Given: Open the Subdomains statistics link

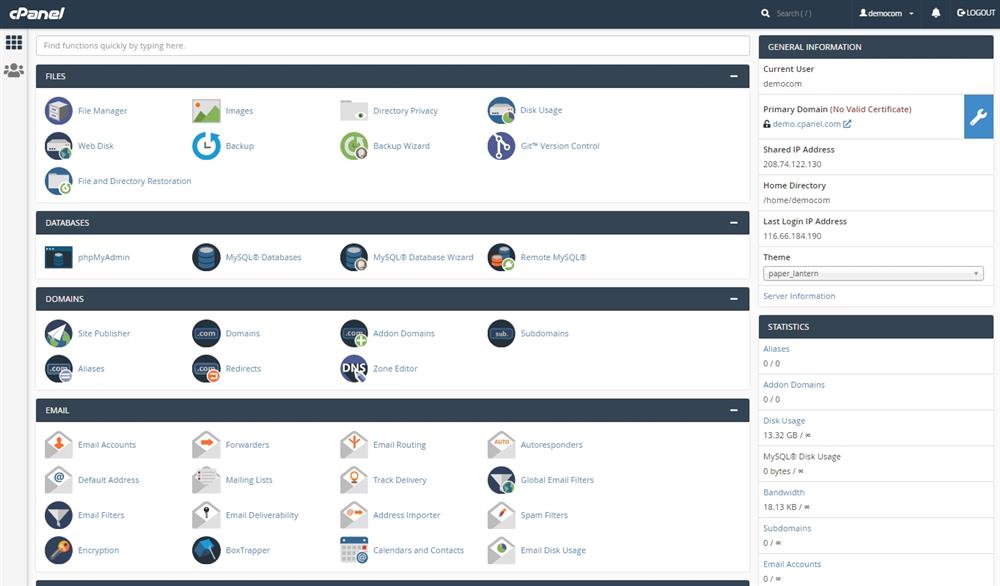Looking at the screenshot, I should pyautogui.click(x=787, y=529).
